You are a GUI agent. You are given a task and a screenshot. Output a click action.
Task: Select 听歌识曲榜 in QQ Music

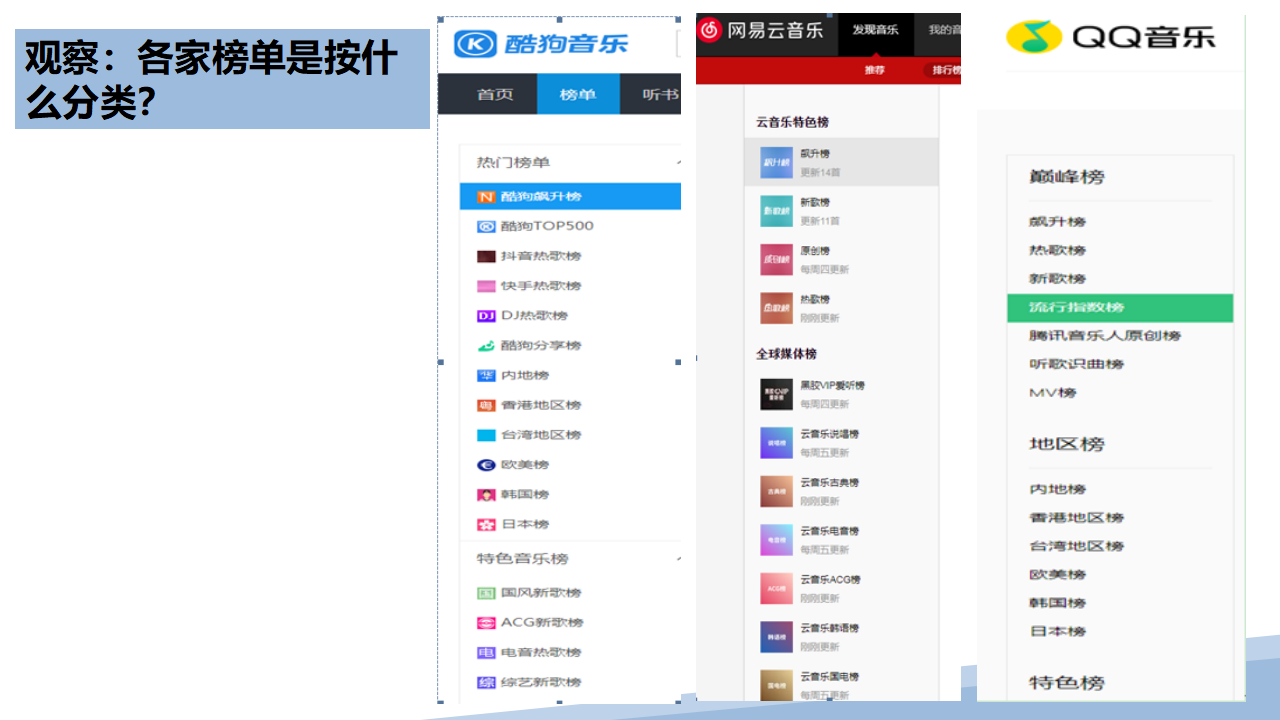click(1076, 364)
